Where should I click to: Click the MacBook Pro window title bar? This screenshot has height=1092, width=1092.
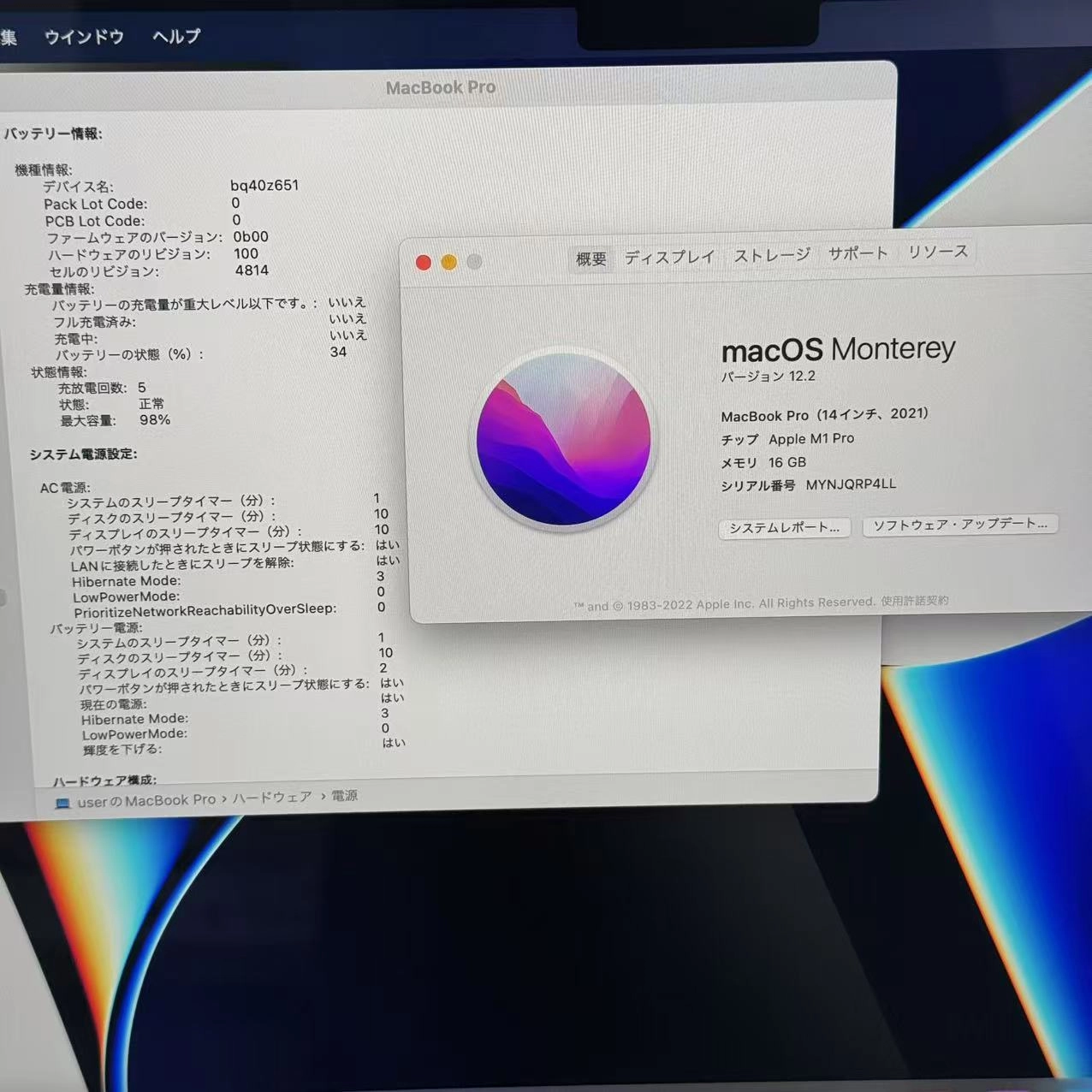441,86
